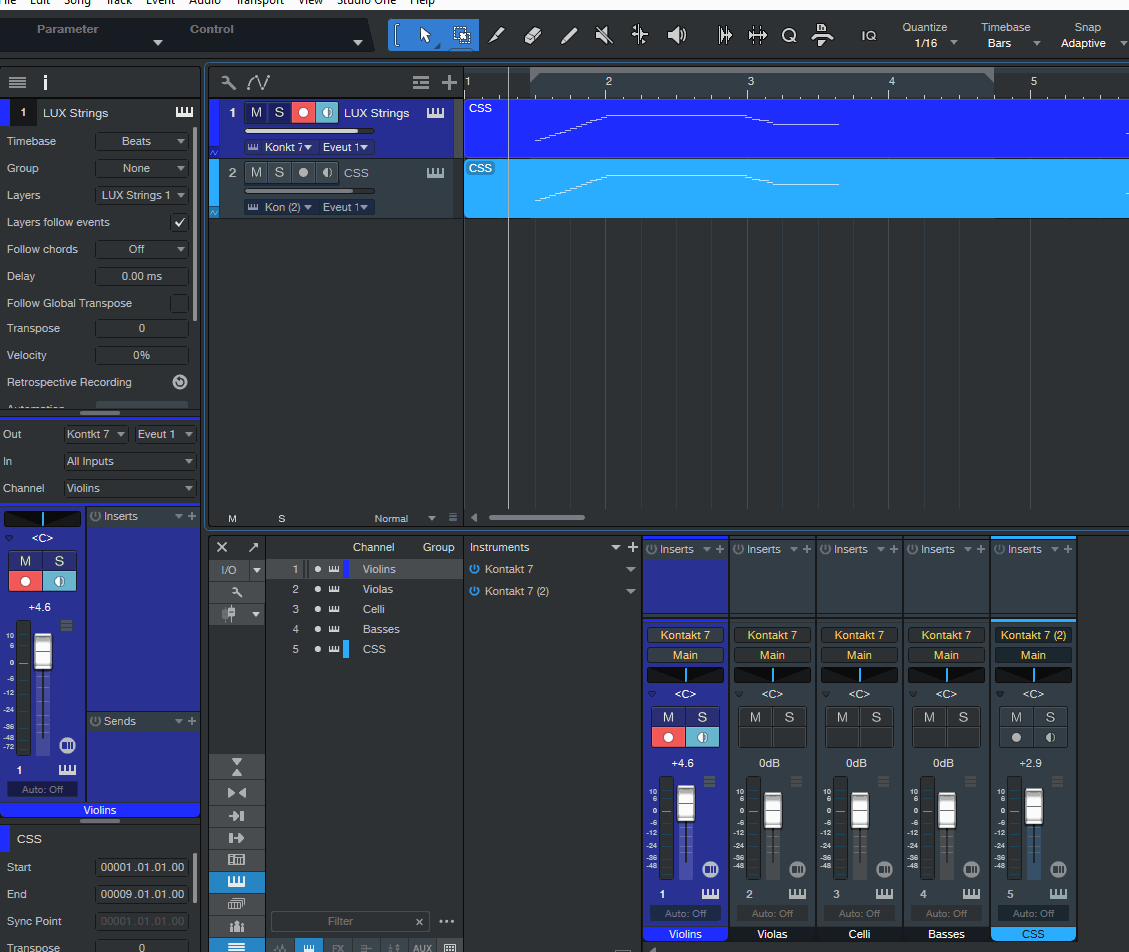Open the track list wrench options
Viewport: 1129px width, 952px height.
click(228, 83)
